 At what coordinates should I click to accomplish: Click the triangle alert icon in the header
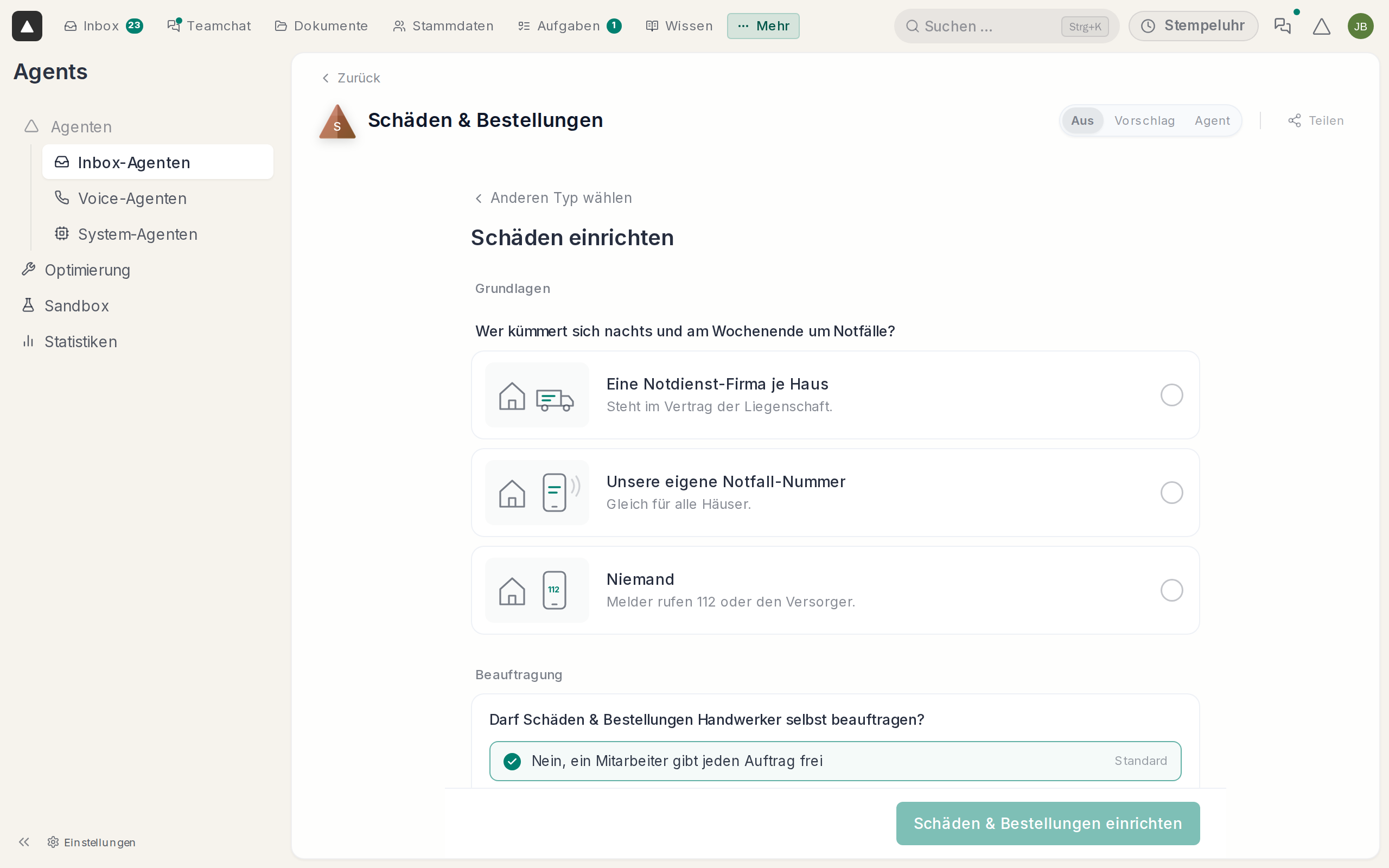pos(1321,26)
